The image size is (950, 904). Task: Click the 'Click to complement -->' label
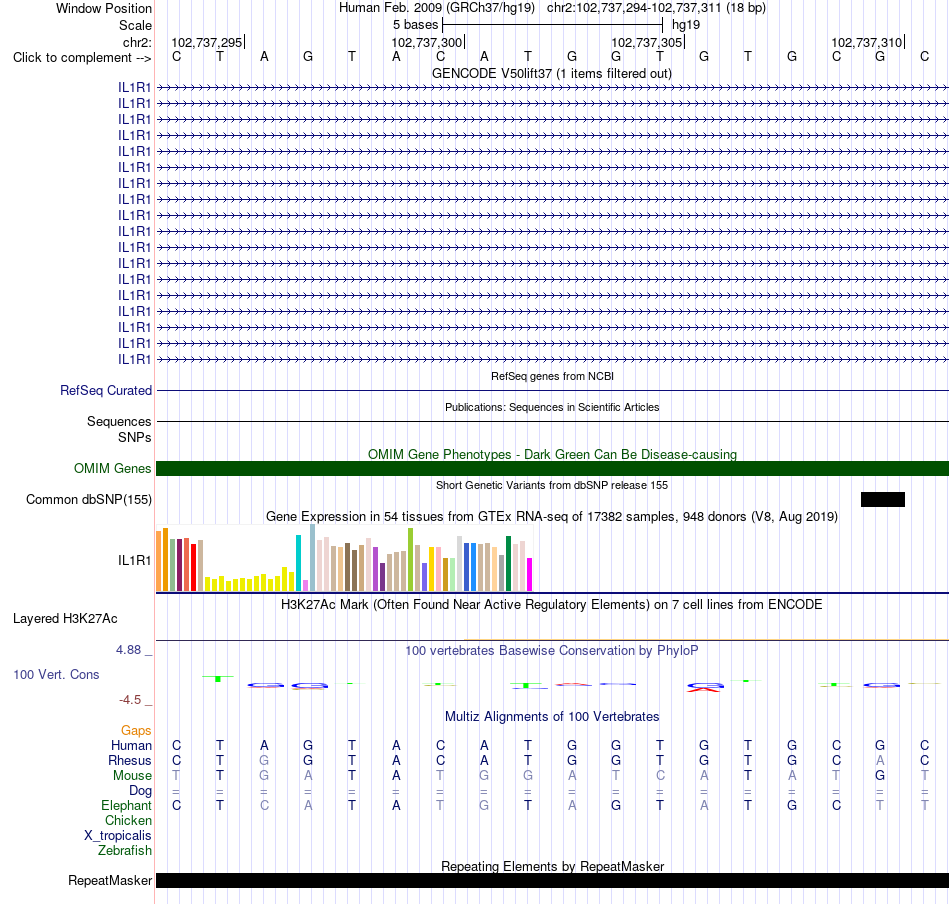[82, 58]
